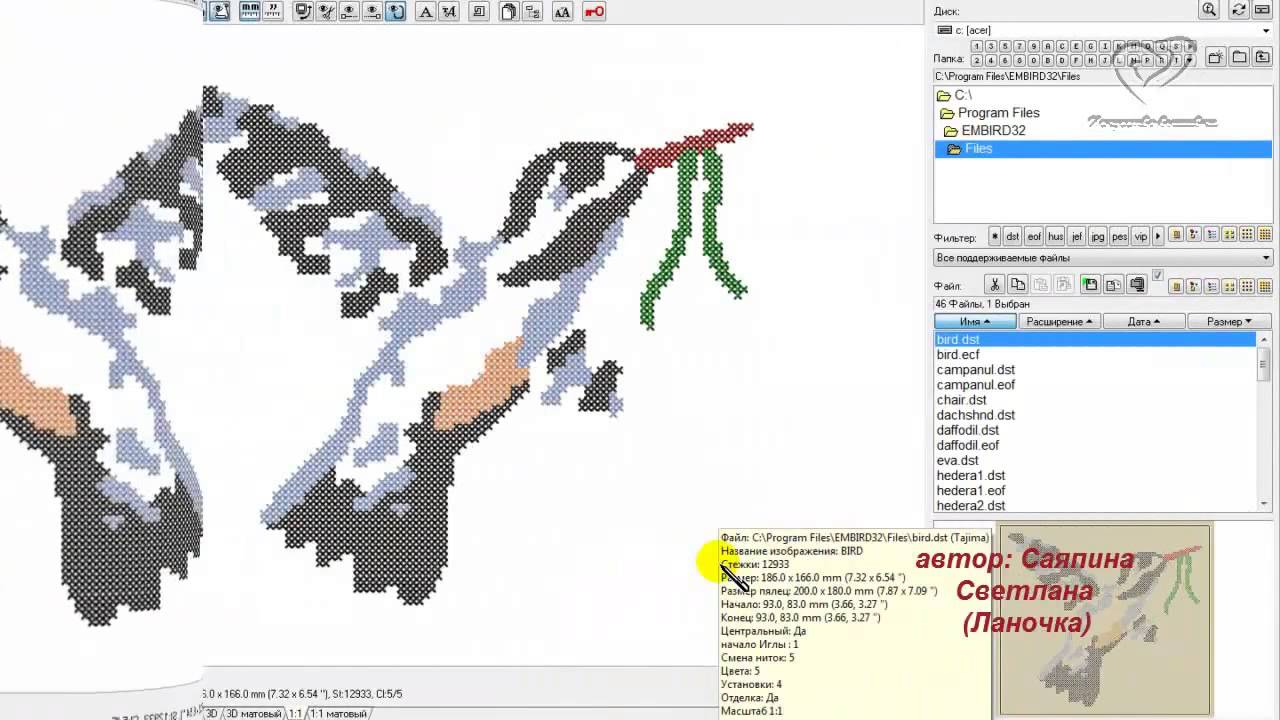The height and width of the screenshot is (720, 1280).
Task: Toggle the jpg filter button
Action: coord(1098,236)
